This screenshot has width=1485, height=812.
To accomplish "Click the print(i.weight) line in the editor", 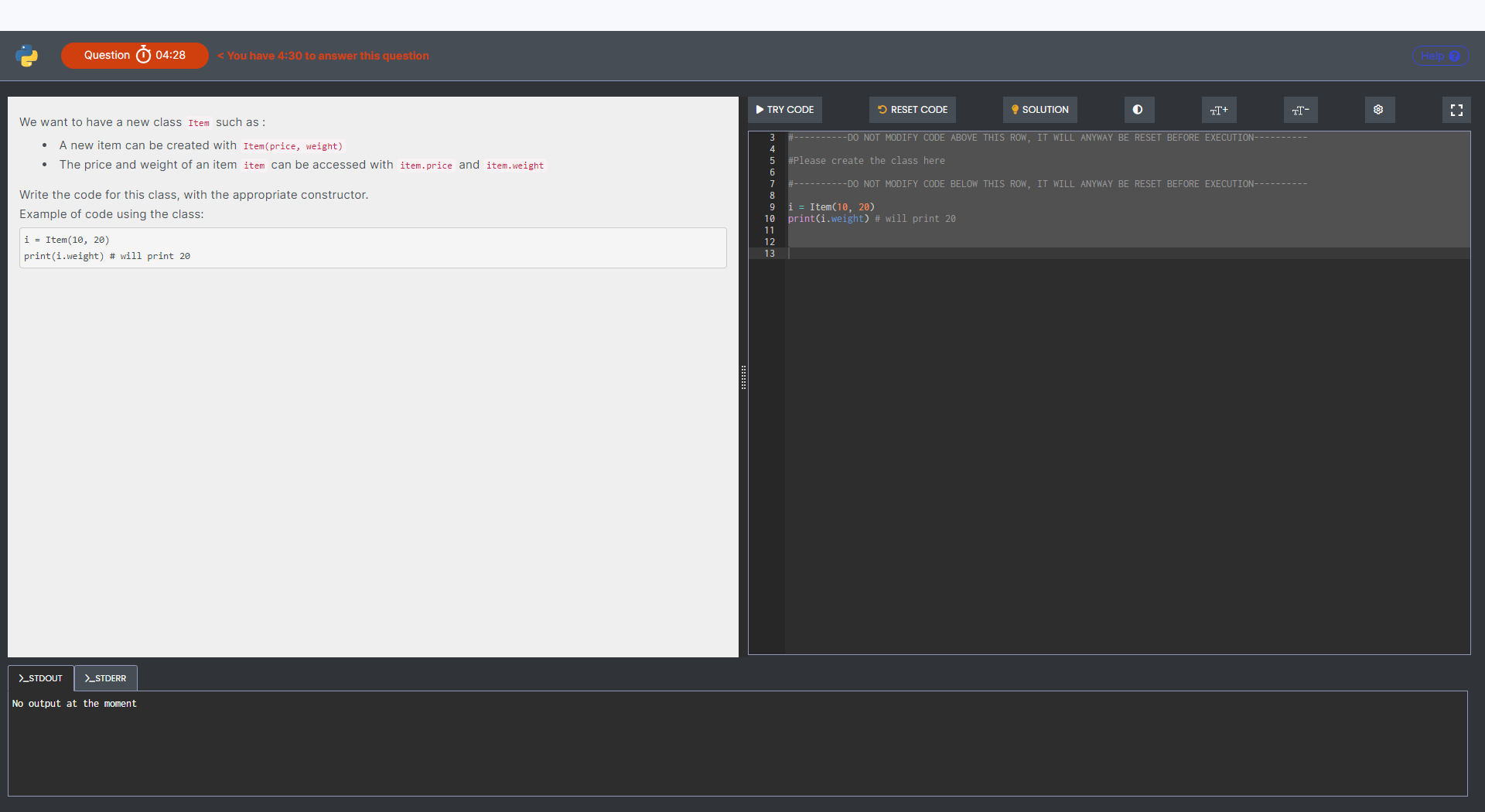I will pos(828,219).
